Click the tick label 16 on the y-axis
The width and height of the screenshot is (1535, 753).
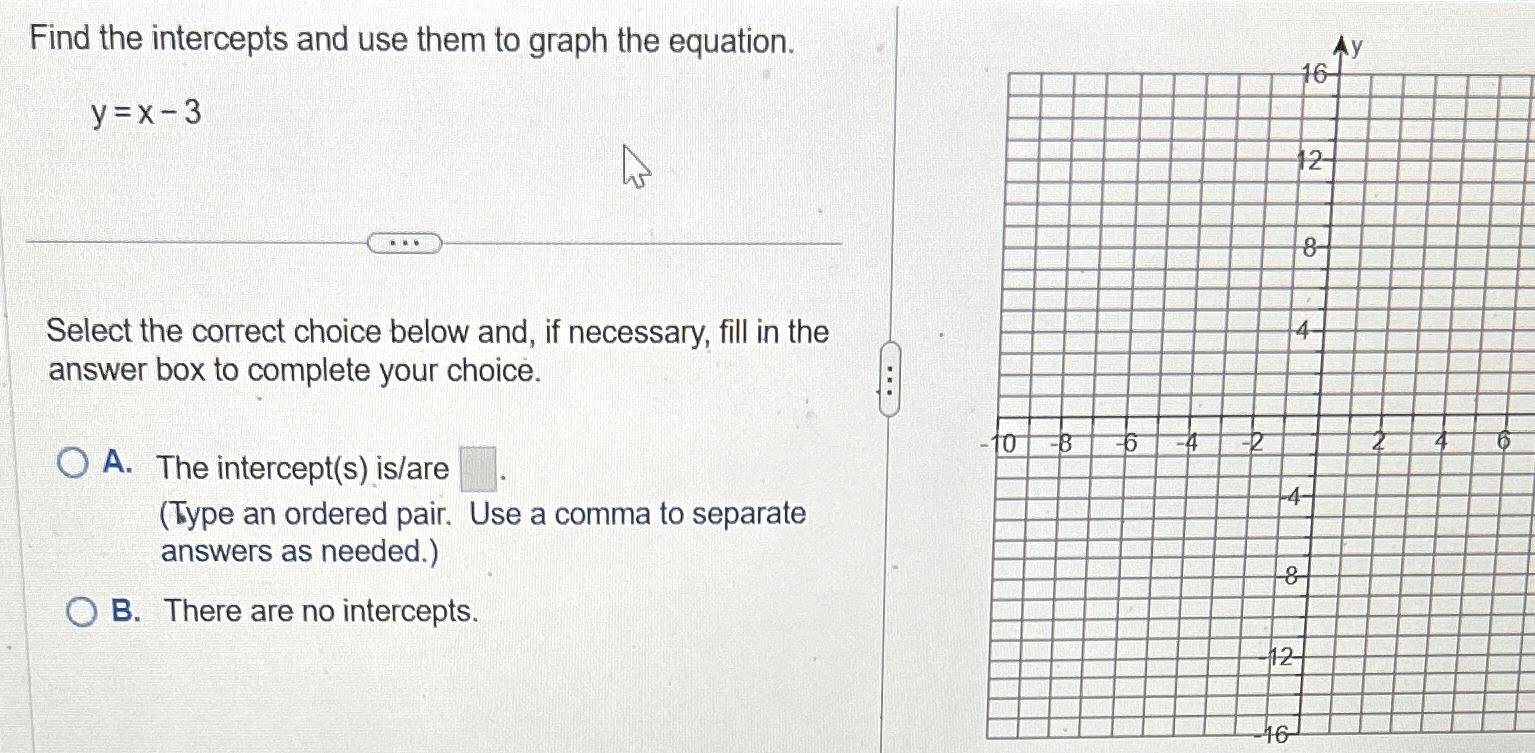pos(1313,73)
